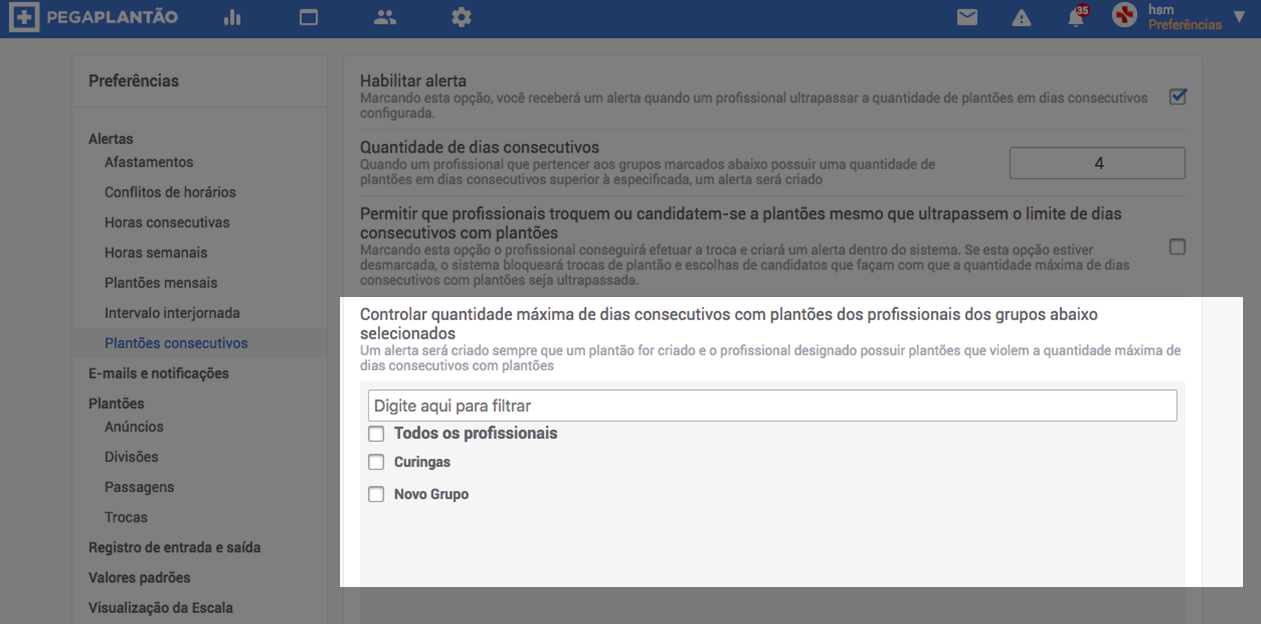Select Anúncios in sidebar
Image resolution: width=1261 pixels, height=624 pixels.
click(134, 427)
